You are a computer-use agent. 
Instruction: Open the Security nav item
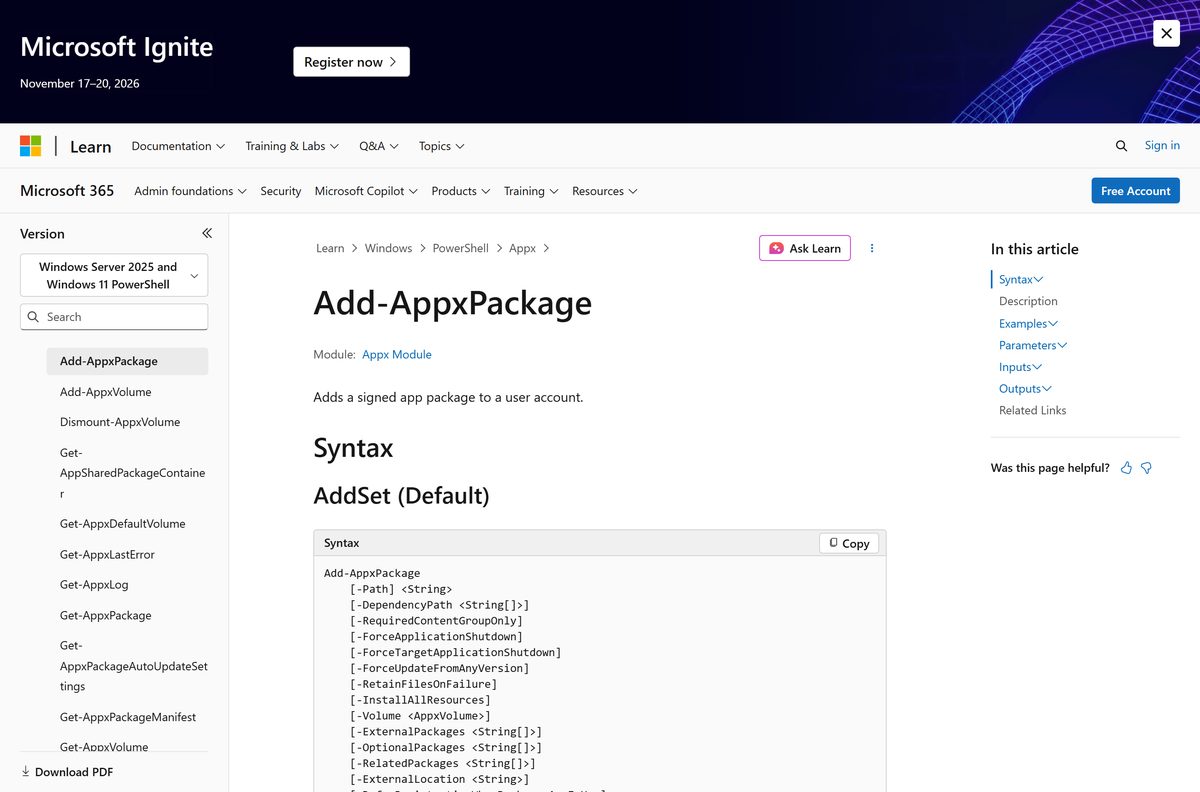coord(281,191)
